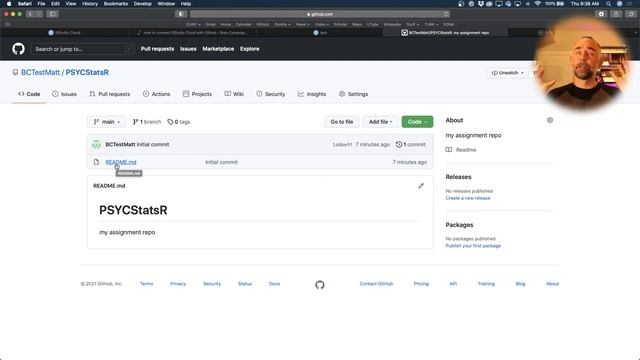The width and height of the screenshot is (640, 360).
Task: Click the repository book icon beside BCTestMatt
Action: [15, 72]
